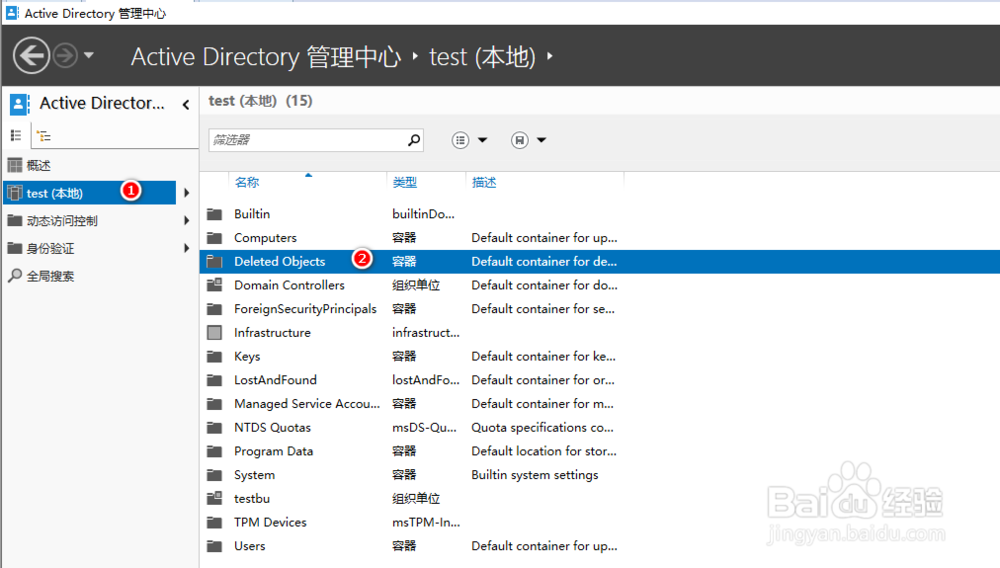Screen dimensions: 1000x568
Task: Select the testbu row name
Action: click(x=252, y=499)
